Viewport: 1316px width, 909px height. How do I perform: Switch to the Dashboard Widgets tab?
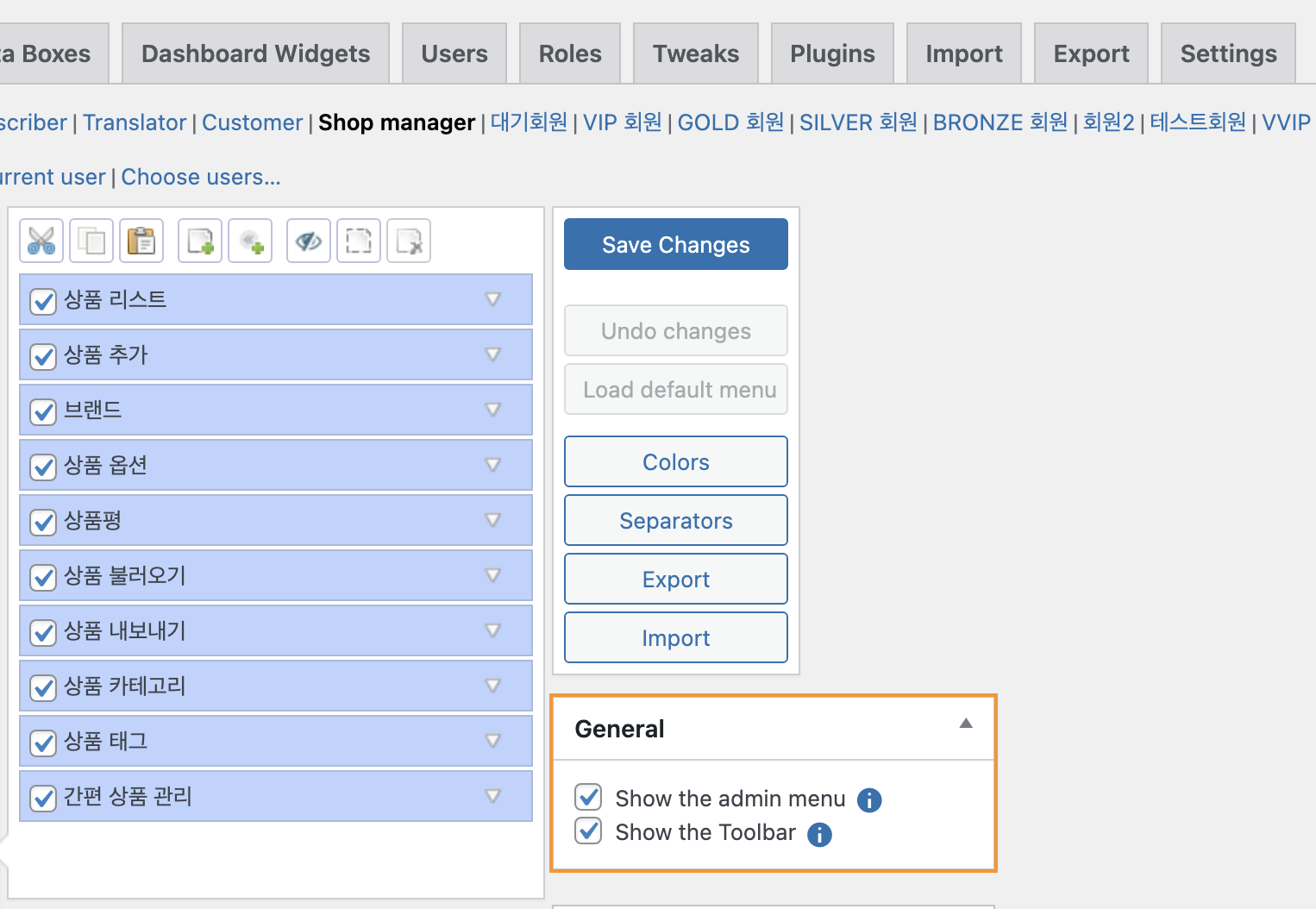255,53
